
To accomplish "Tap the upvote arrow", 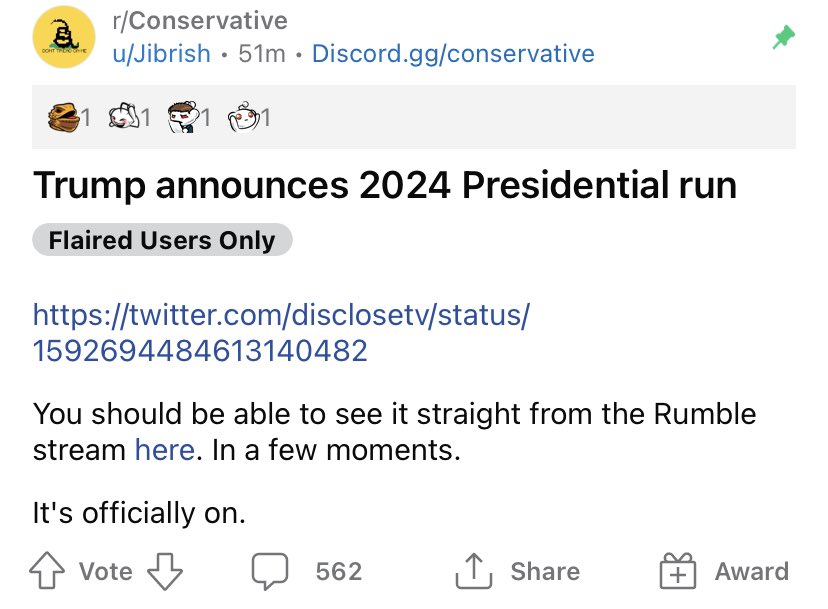I will (x=47, y=570).
